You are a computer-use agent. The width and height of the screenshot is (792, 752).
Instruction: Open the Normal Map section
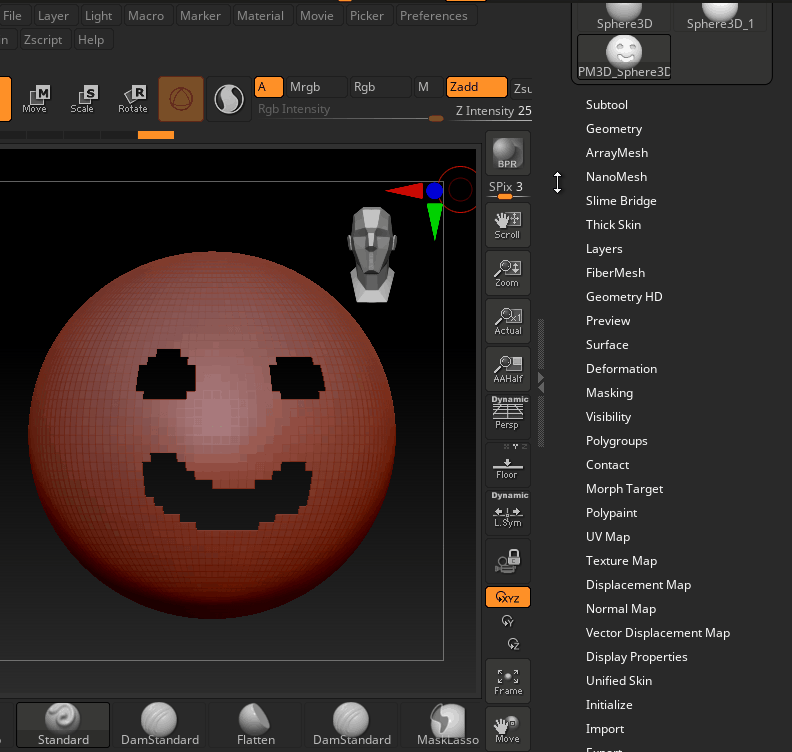tap(621, 609)
